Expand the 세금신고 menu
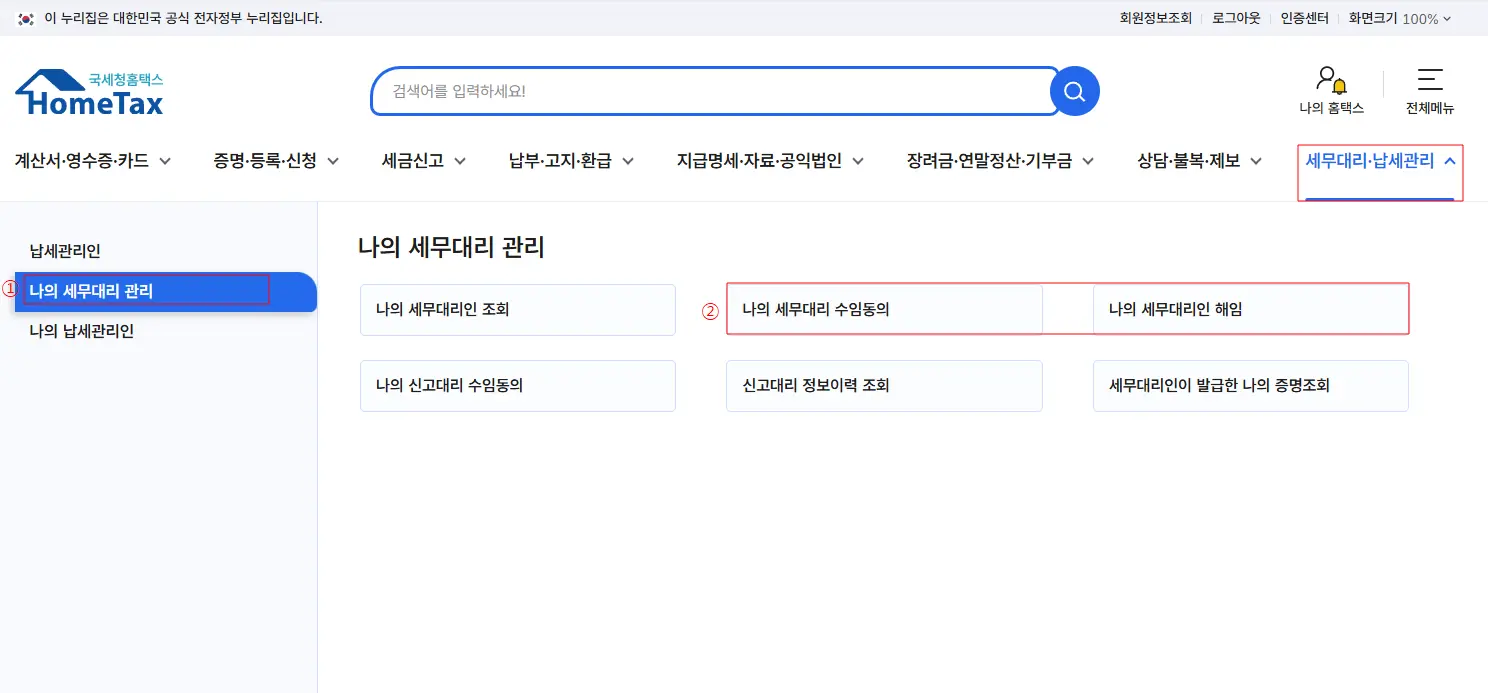Viewport: 1488px width, 693px height. [423, 161]
